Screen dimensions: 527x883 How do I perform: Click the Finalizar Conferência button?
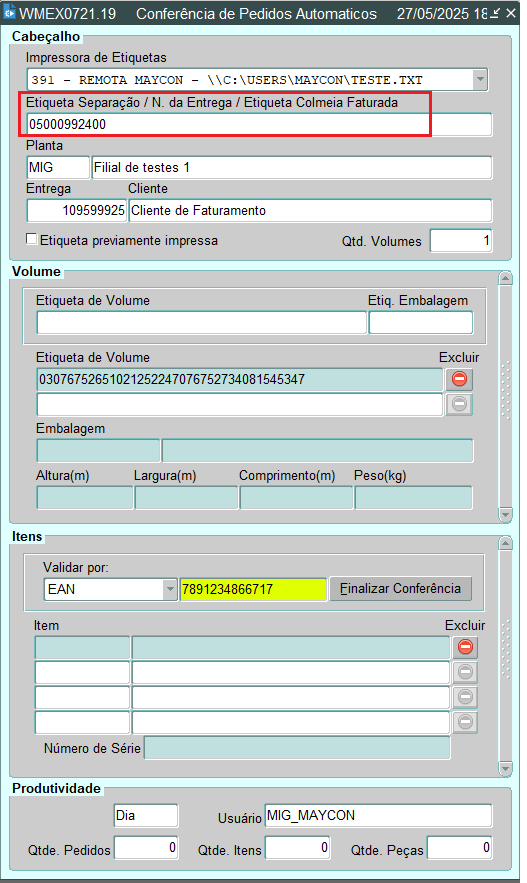coord(400,589)
